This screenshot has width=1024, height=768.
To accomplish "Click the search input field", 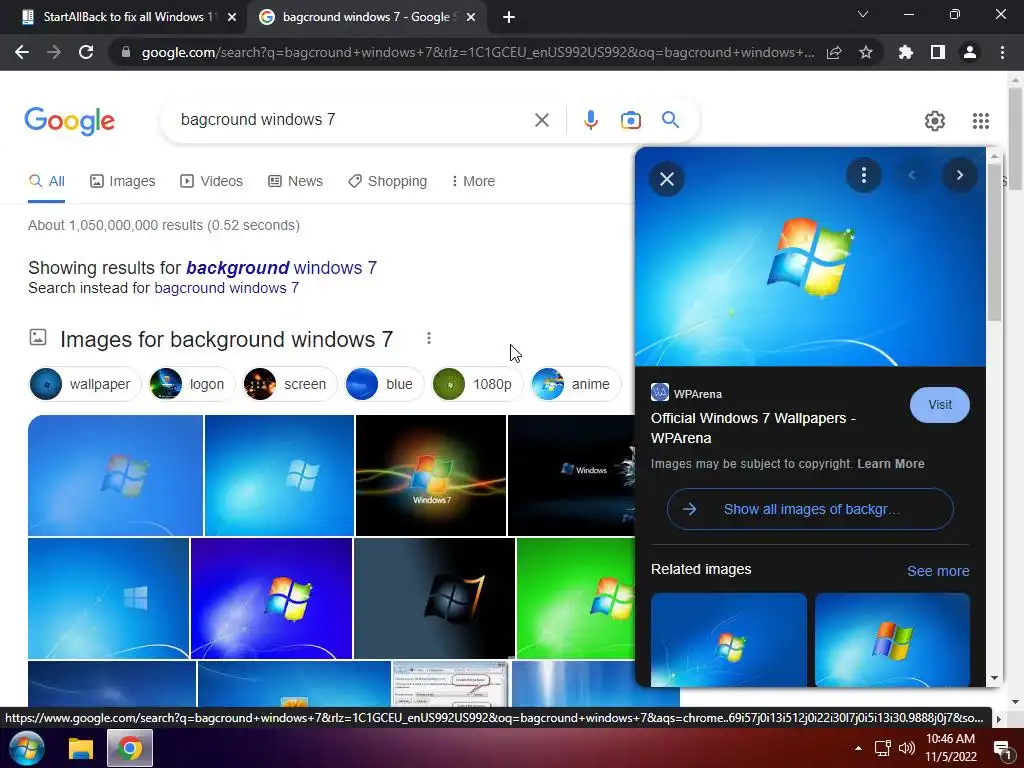I will [353, 120].
